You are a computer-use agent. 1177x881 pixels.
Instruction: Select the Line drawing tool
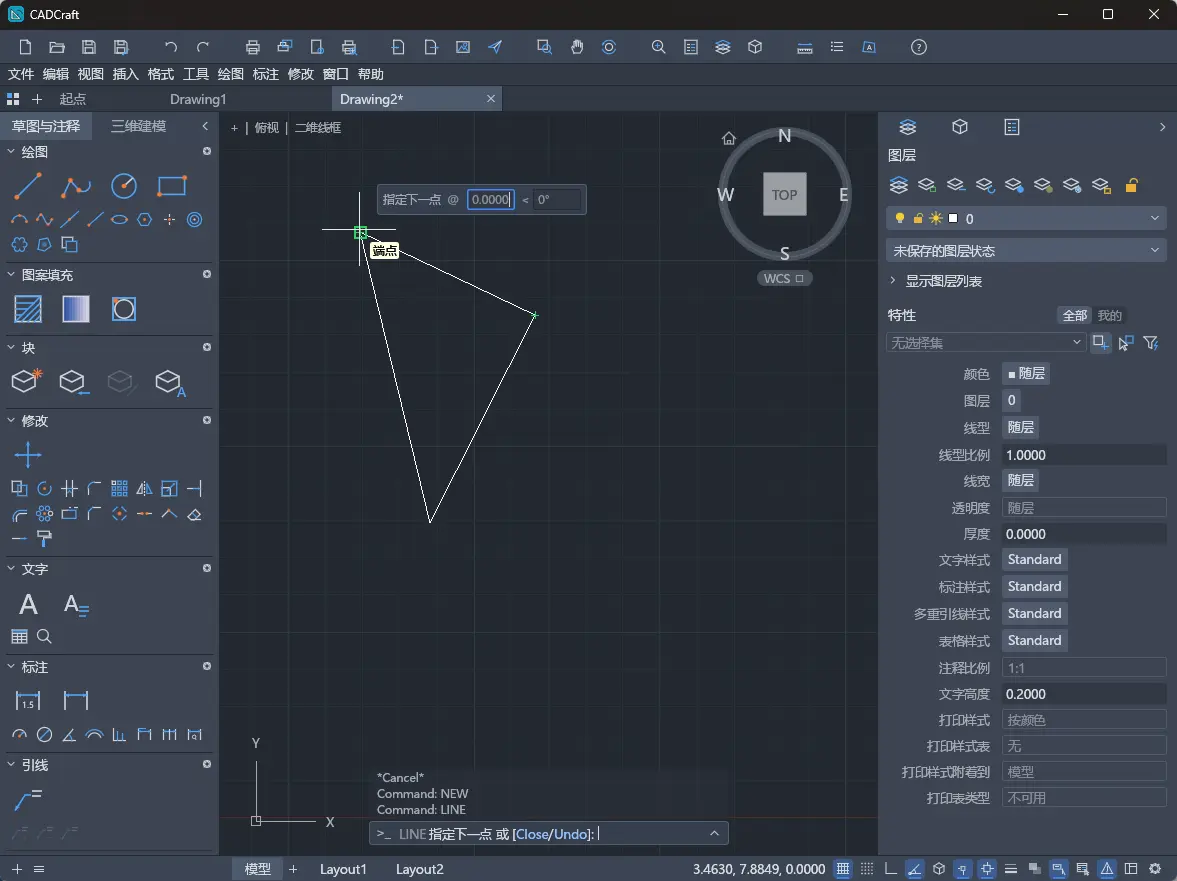(28, 185)
